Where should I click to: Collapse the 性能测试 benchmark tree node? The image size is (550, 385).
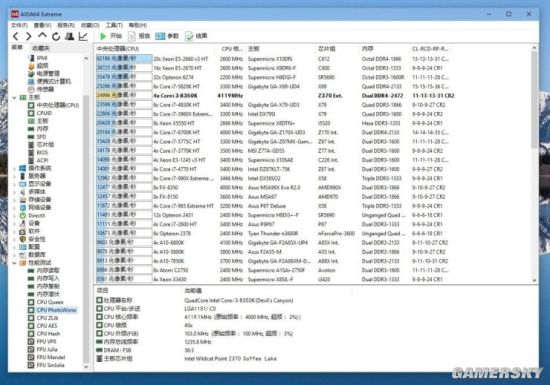14,263
